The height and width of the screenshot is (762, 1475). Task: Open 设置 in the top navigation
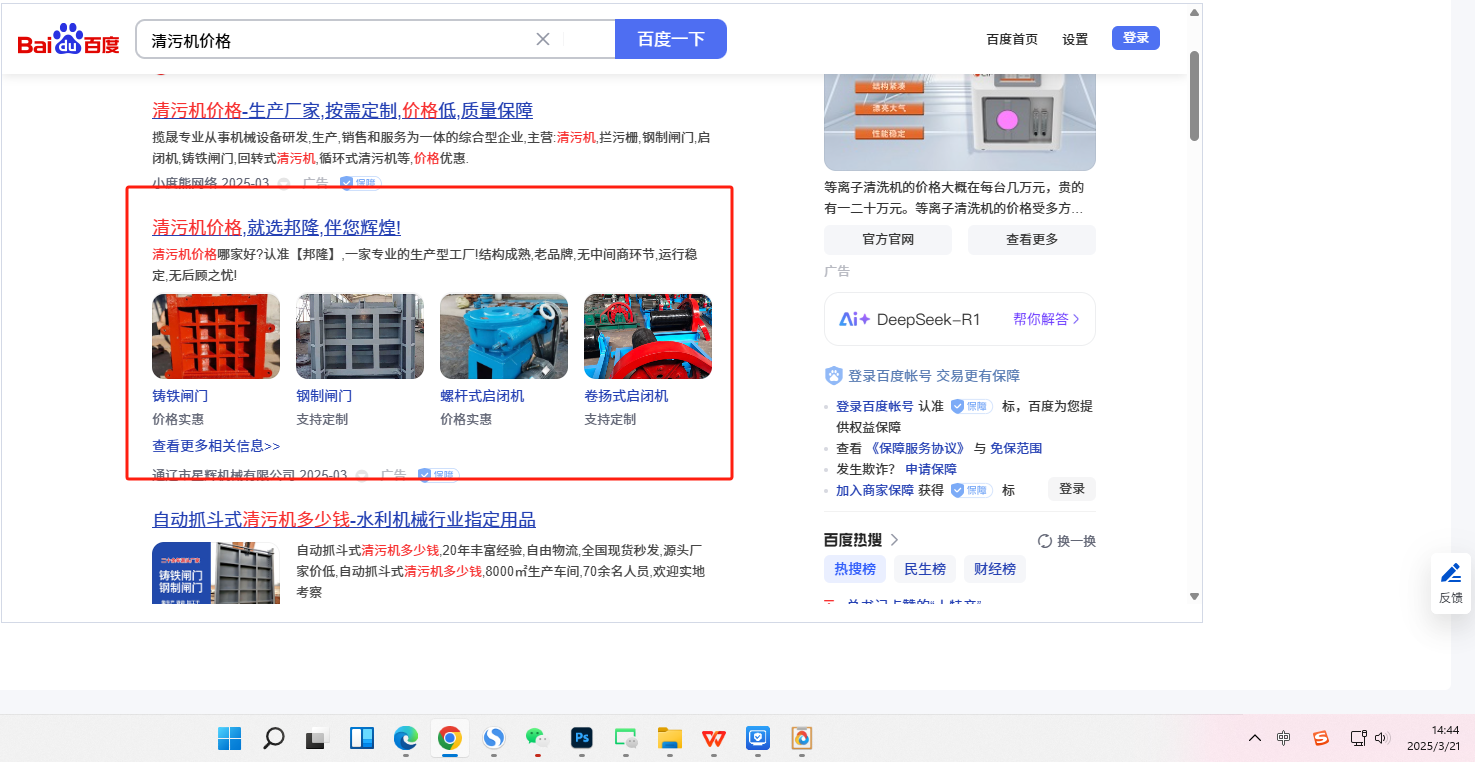tap(1075, 40)
